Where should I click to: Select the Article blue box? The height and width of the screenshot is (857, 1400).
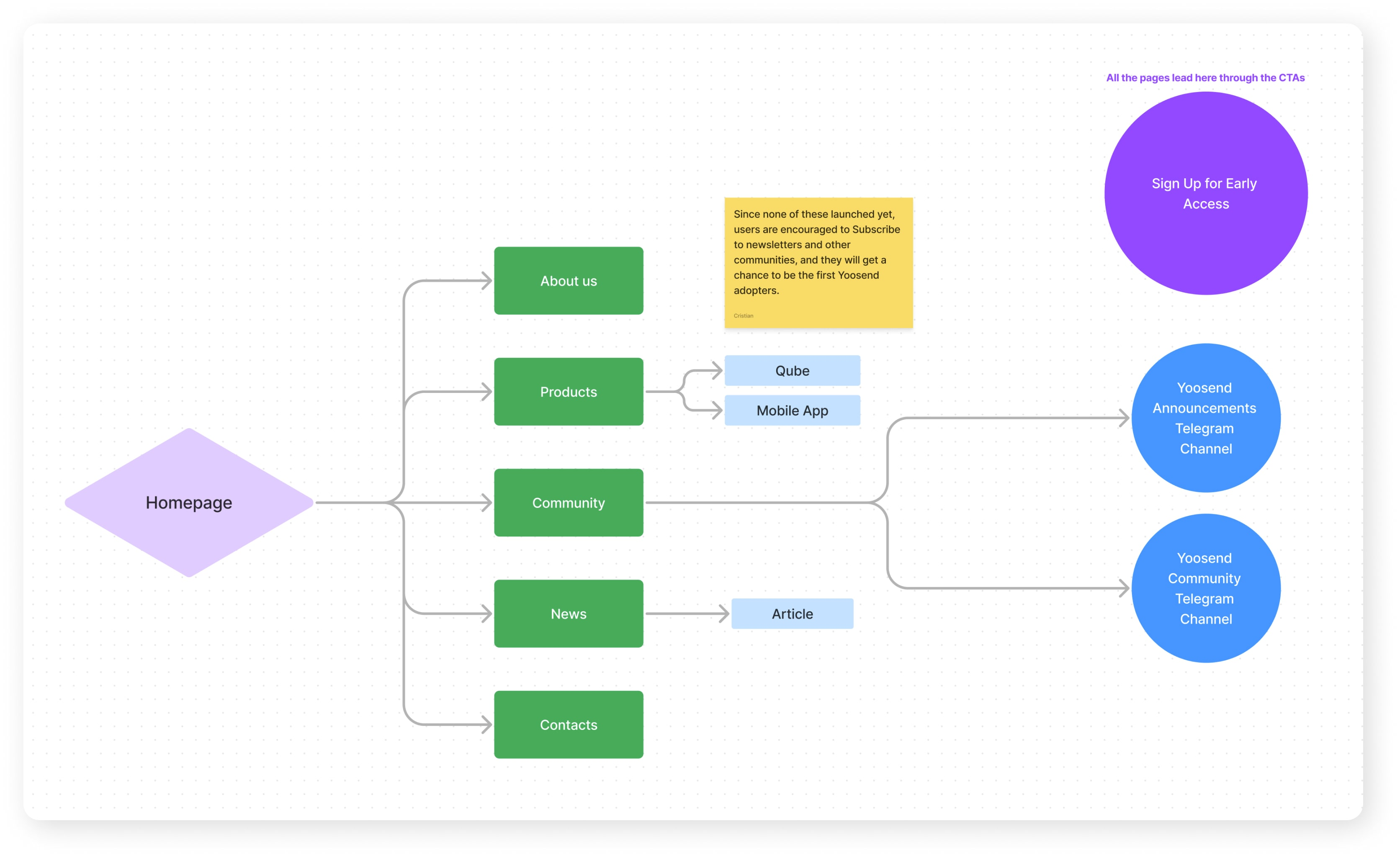(x=792, y=614)
